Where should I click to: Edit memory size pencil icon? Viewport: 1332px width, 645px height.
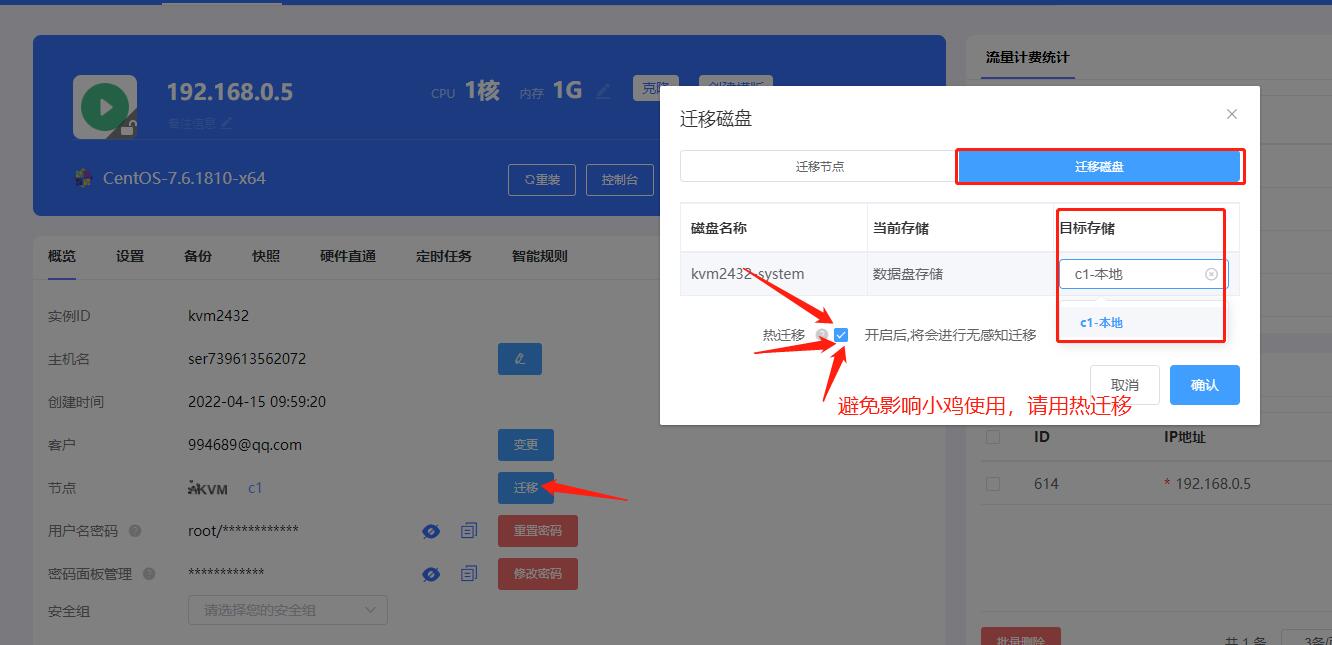click(603, 92)
